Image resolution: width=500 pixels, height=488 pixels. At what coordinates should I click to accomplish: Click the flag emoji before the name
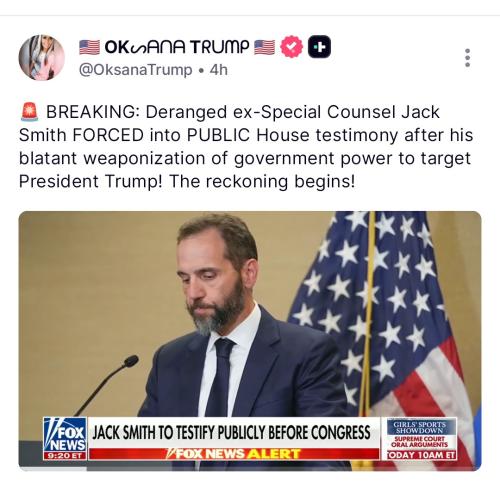click(89, 47)
